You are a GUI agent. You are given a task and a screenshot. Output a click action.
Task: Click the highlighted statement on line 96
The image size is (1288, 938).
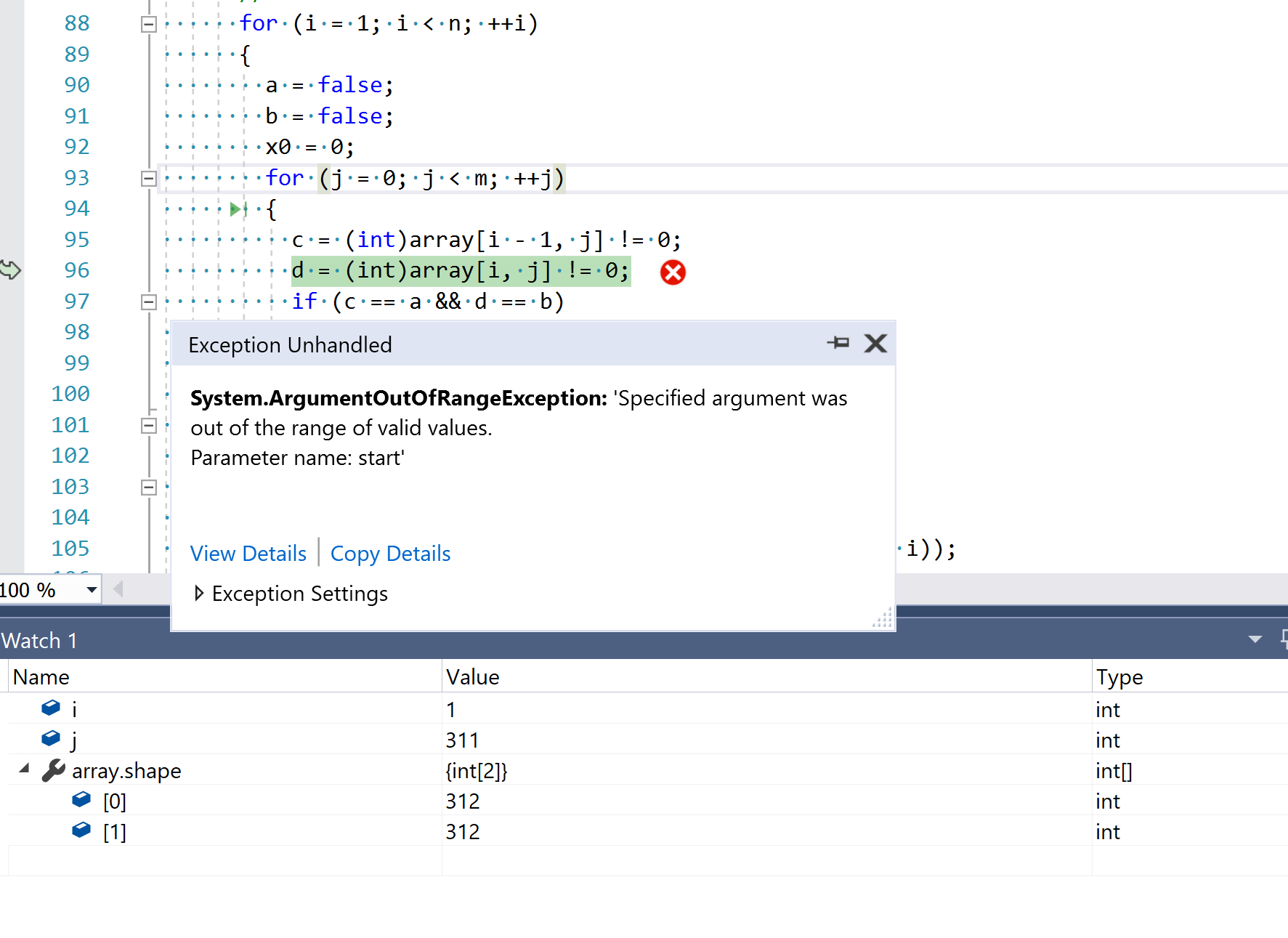pyautogui.click(x=461, y=271)
